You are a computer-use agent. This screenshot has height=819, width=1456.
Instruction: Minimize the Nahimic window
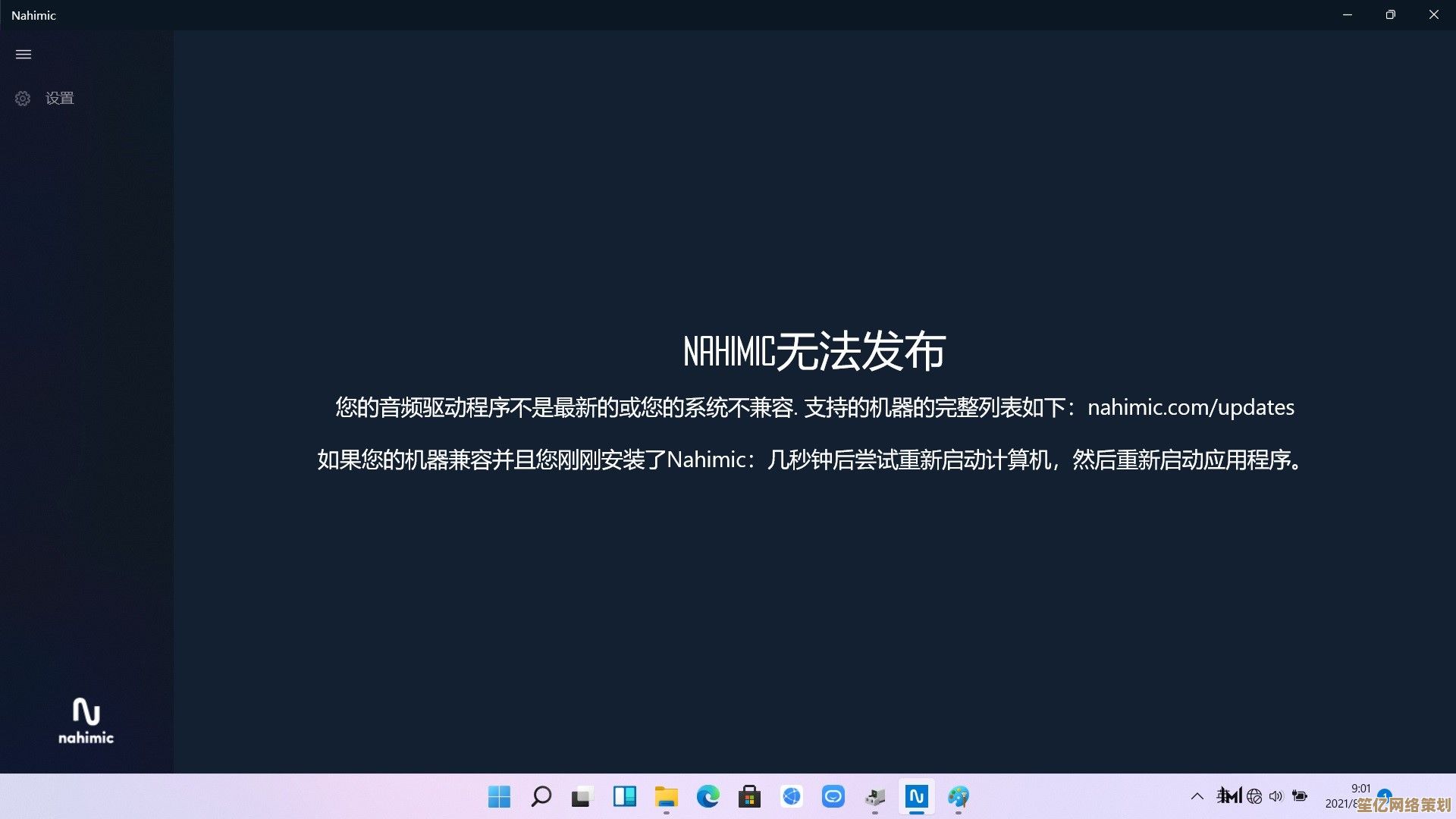(x=1348, y=15)
